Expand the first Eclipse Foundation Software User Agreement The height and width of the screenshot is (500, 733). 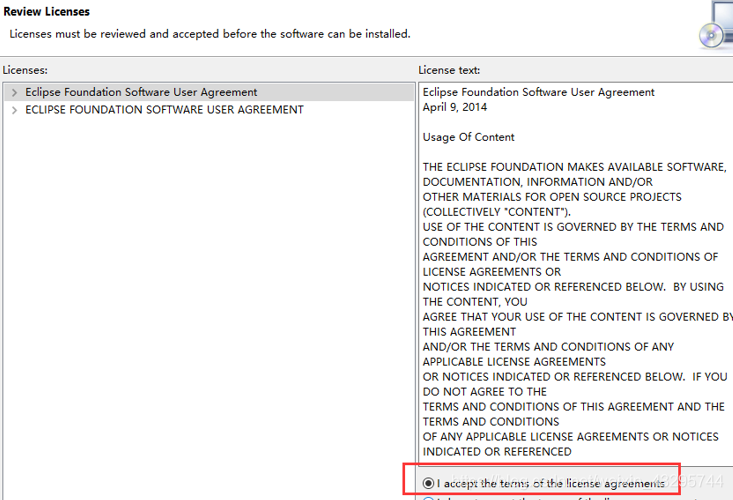14,93
